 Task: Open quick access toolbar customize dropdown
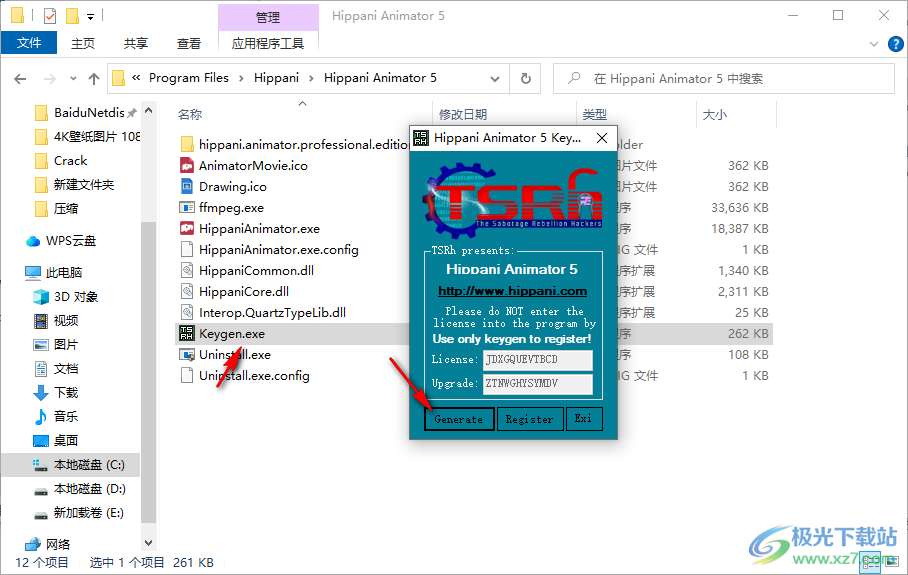tap(90, 17)
